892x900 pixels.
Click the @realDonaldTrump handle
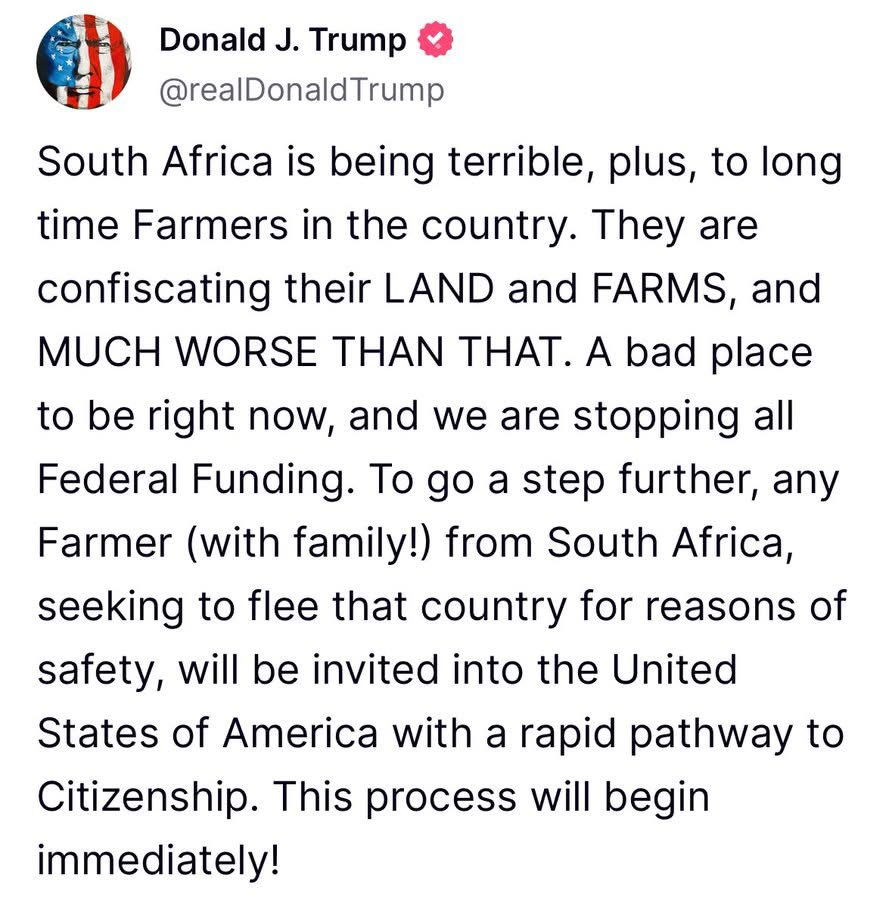[x=302, y=91]
